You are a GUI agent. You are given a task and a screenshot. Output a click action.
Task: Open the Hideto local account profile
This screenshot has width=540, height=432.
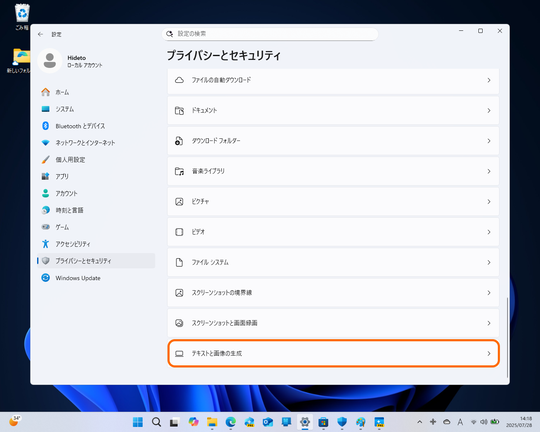point(71,61)
